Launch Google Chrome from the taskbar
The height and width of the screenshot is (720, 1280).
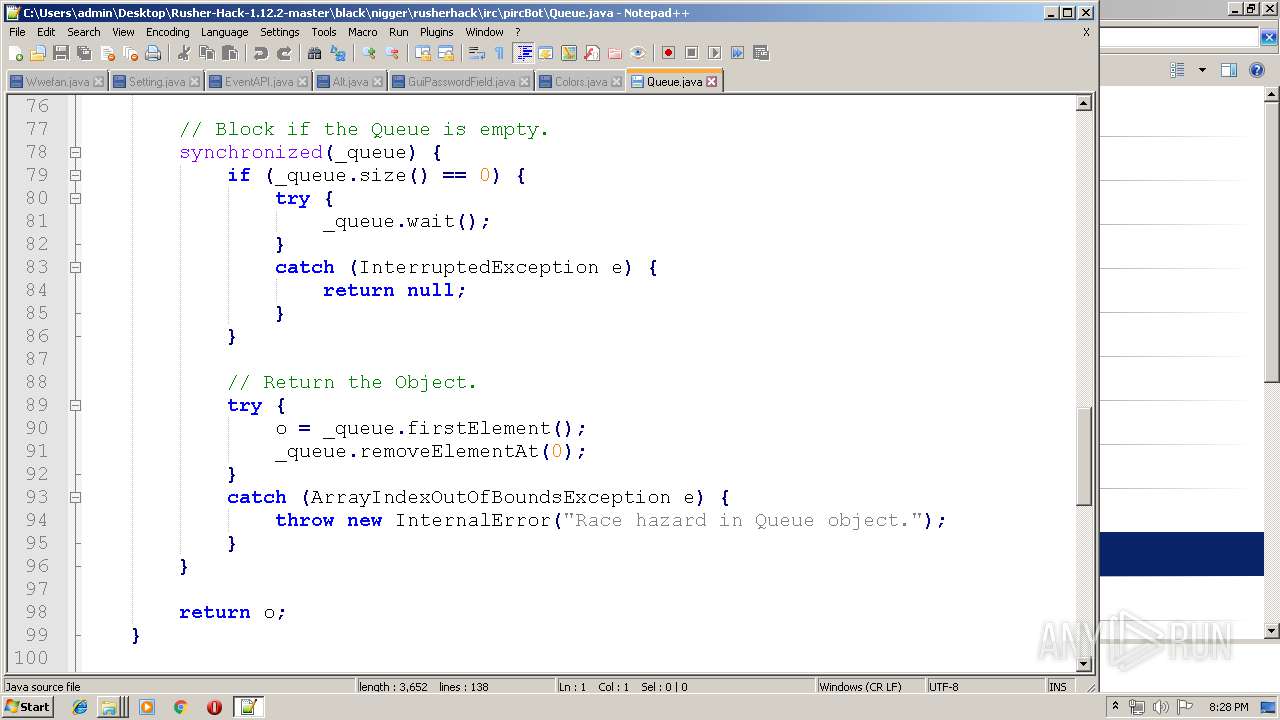(x=180, y=707)
